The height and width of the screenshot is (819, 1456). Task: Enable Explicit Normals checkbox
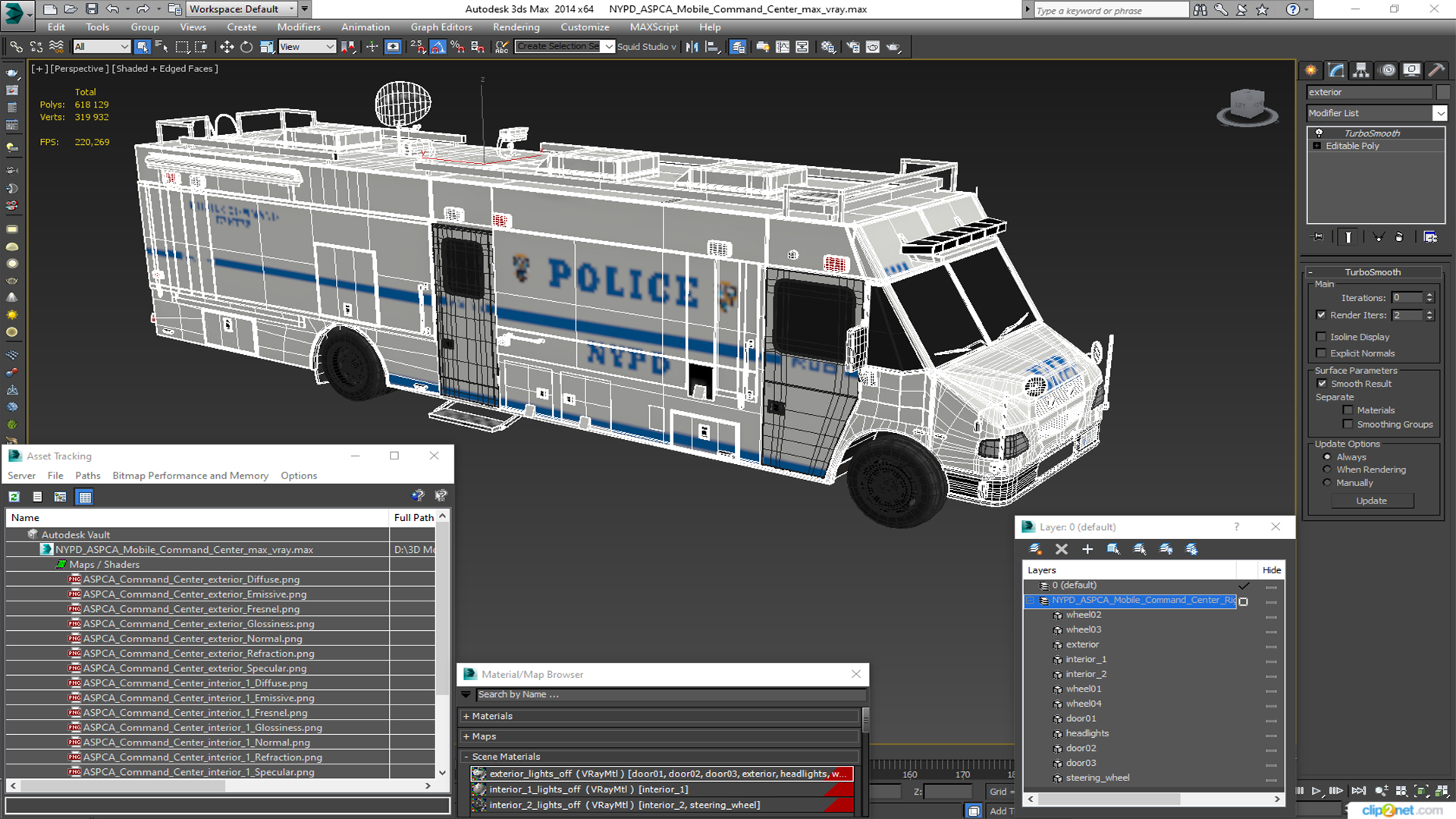click(x=1321, y=353)
